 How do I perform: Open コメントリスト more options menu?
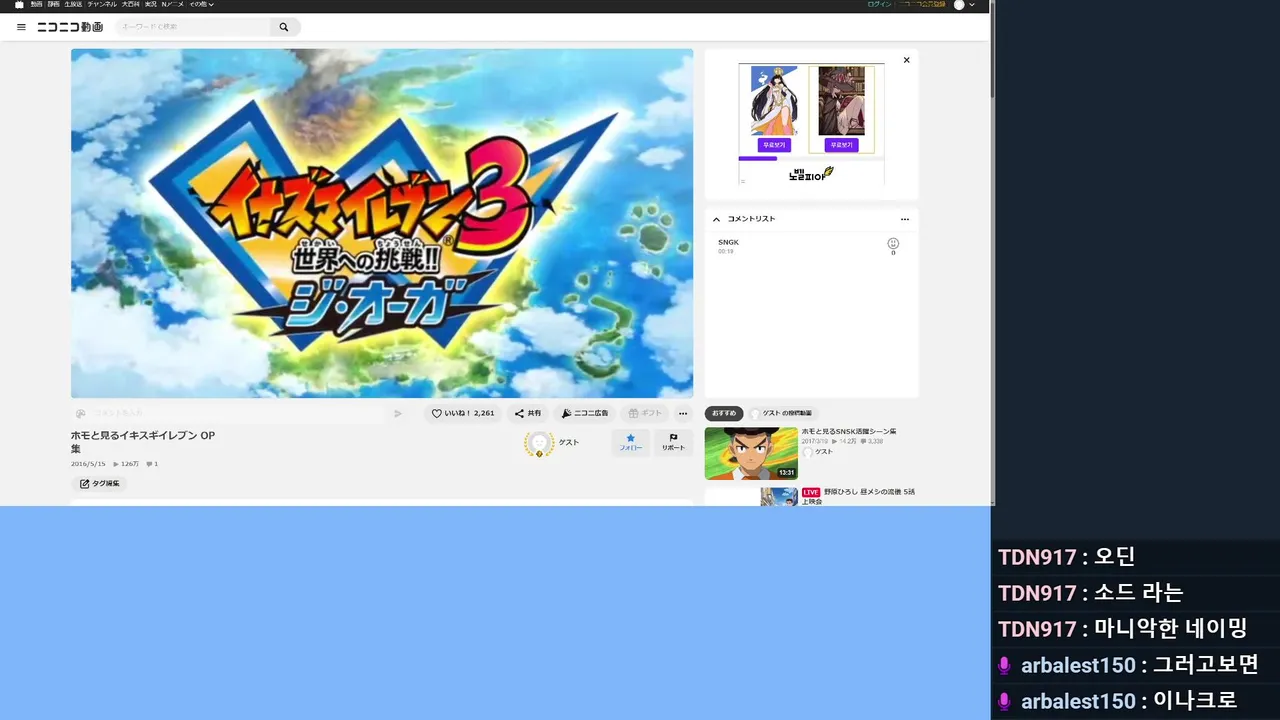(x=905, y=219)
